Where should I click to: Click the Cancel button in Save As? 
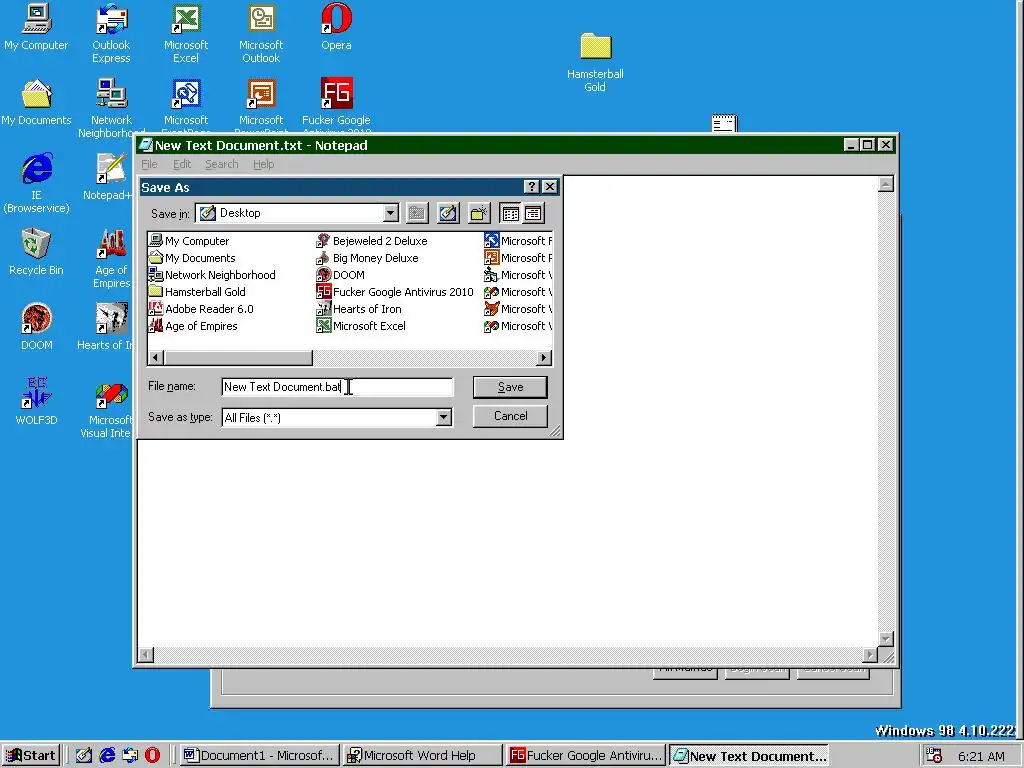(510, 416)
